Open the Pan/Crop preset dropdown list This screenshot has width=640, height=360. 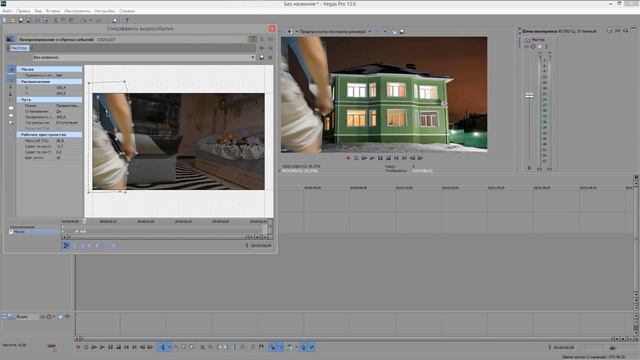(253, 58)
